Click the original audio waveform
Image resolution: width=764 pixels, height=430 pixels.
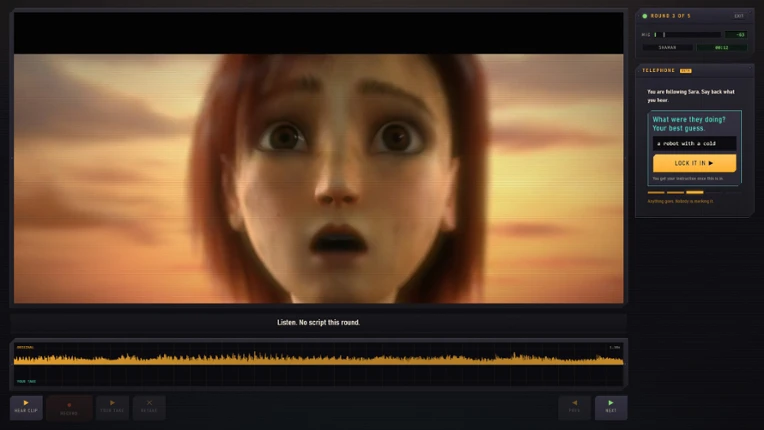coord(319,359)
